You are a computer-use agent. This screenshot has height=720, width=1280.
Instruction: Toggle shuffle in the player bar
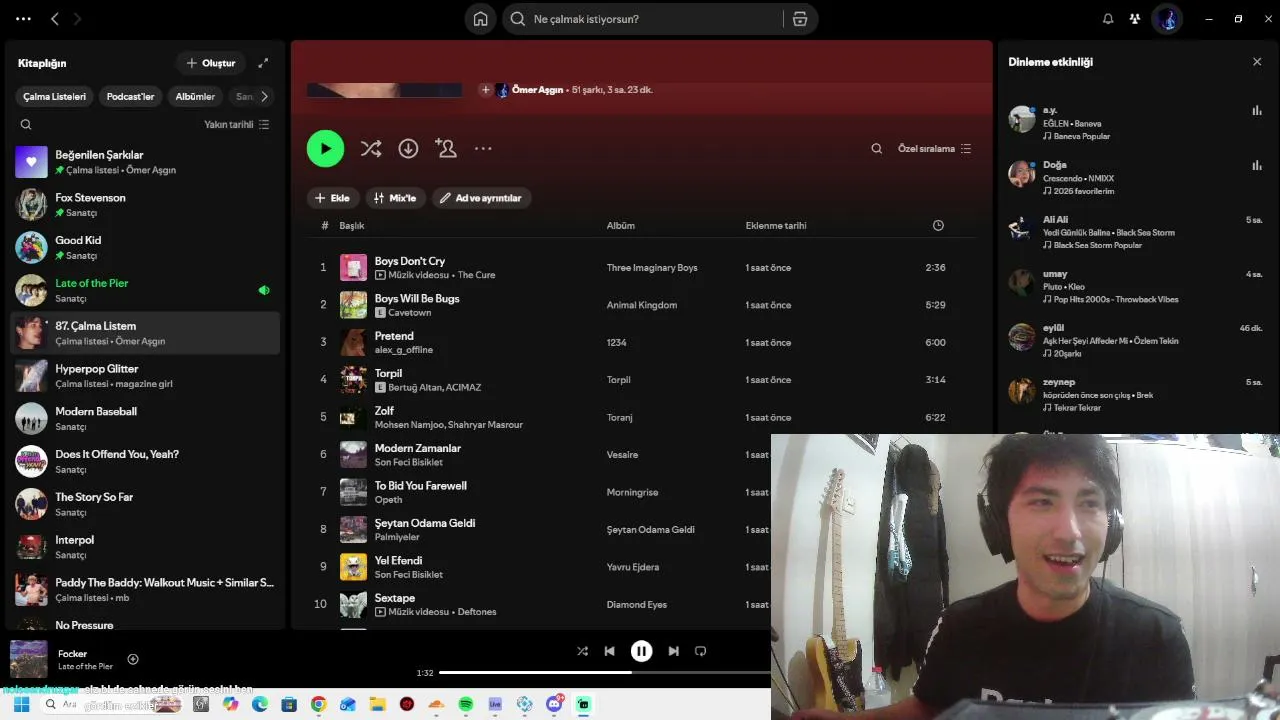click(x=582, y=651)
